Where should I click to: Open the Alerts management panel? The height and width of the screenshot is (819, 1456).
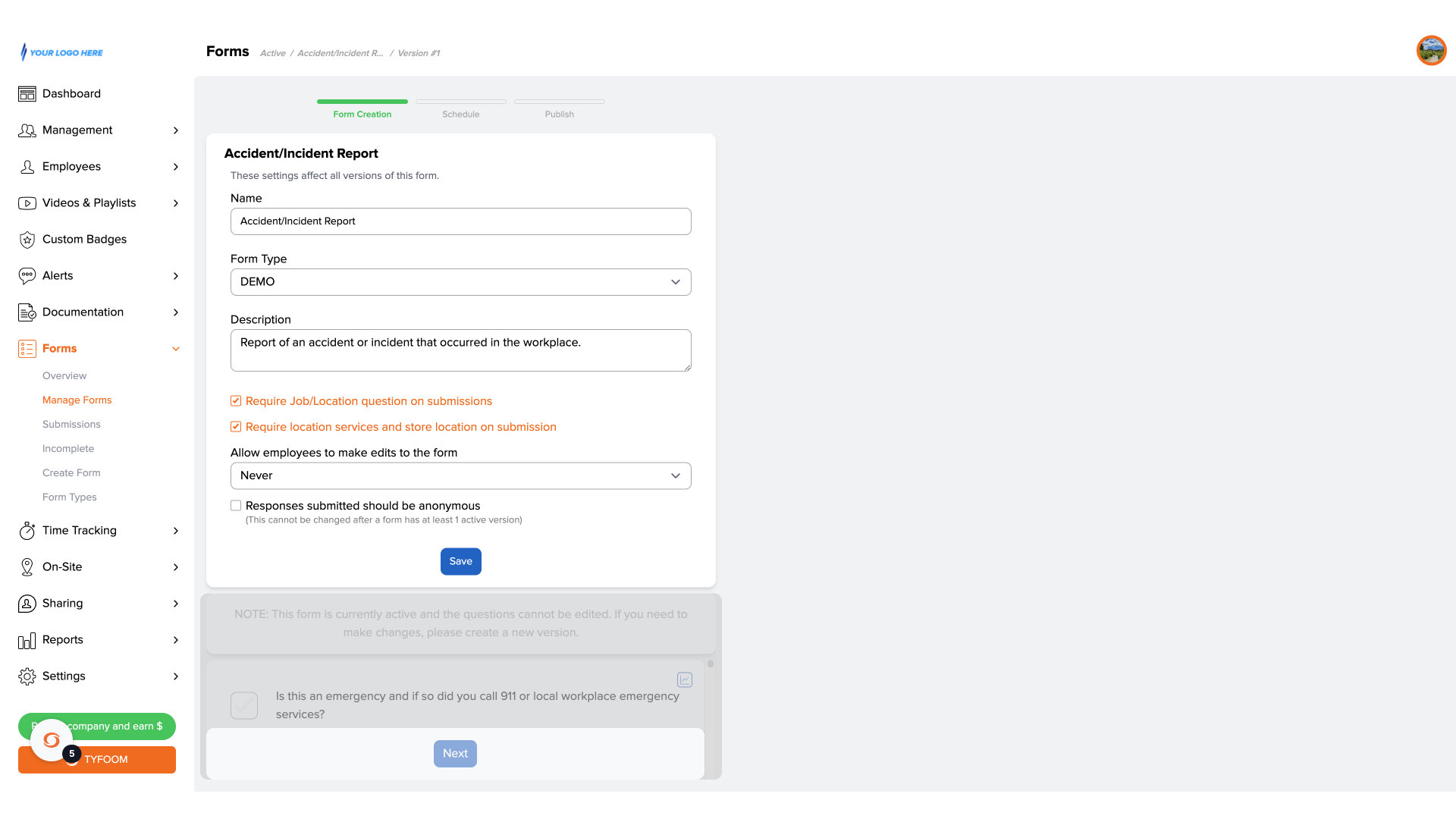[98, 275]
